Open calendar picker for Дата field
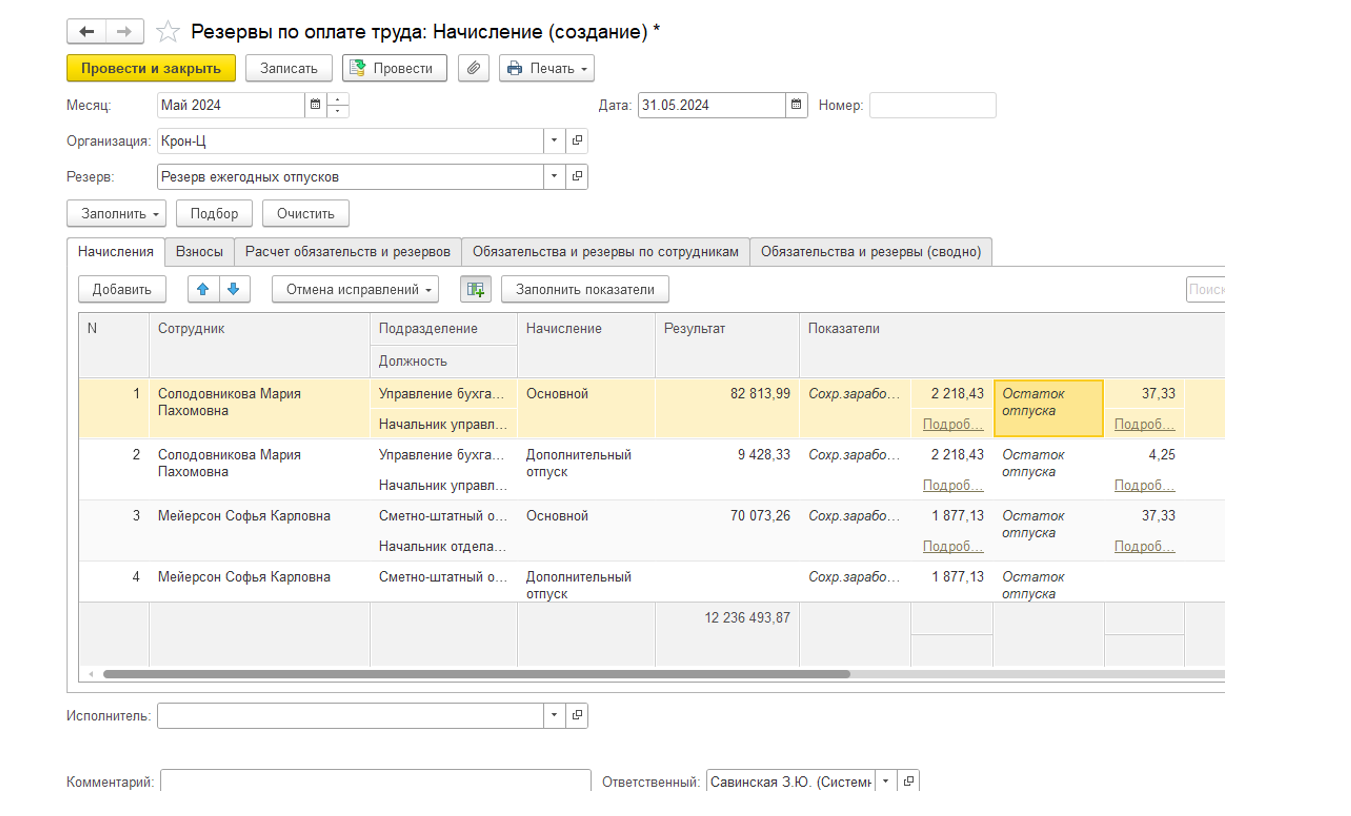Image resolution: width=1351 pixels, height=816 pixels. point(796,105)
